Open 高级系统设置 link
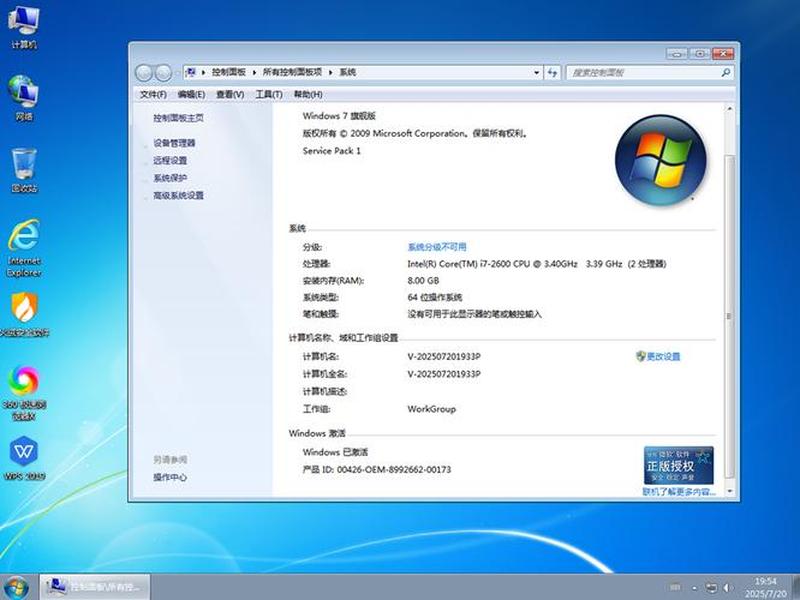 178,195
